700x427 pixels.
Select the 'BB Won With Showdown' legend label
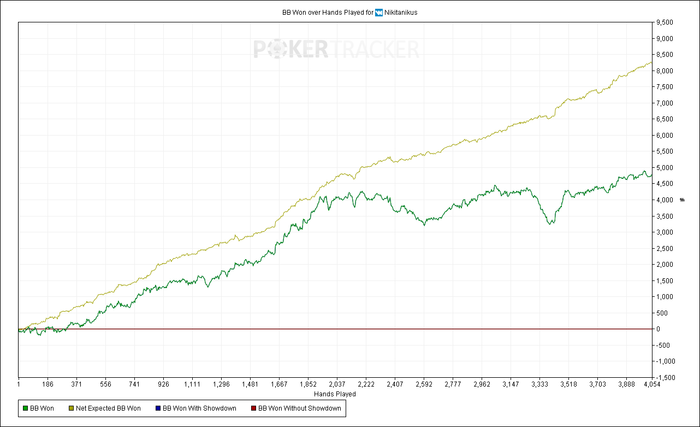[199, 408]
